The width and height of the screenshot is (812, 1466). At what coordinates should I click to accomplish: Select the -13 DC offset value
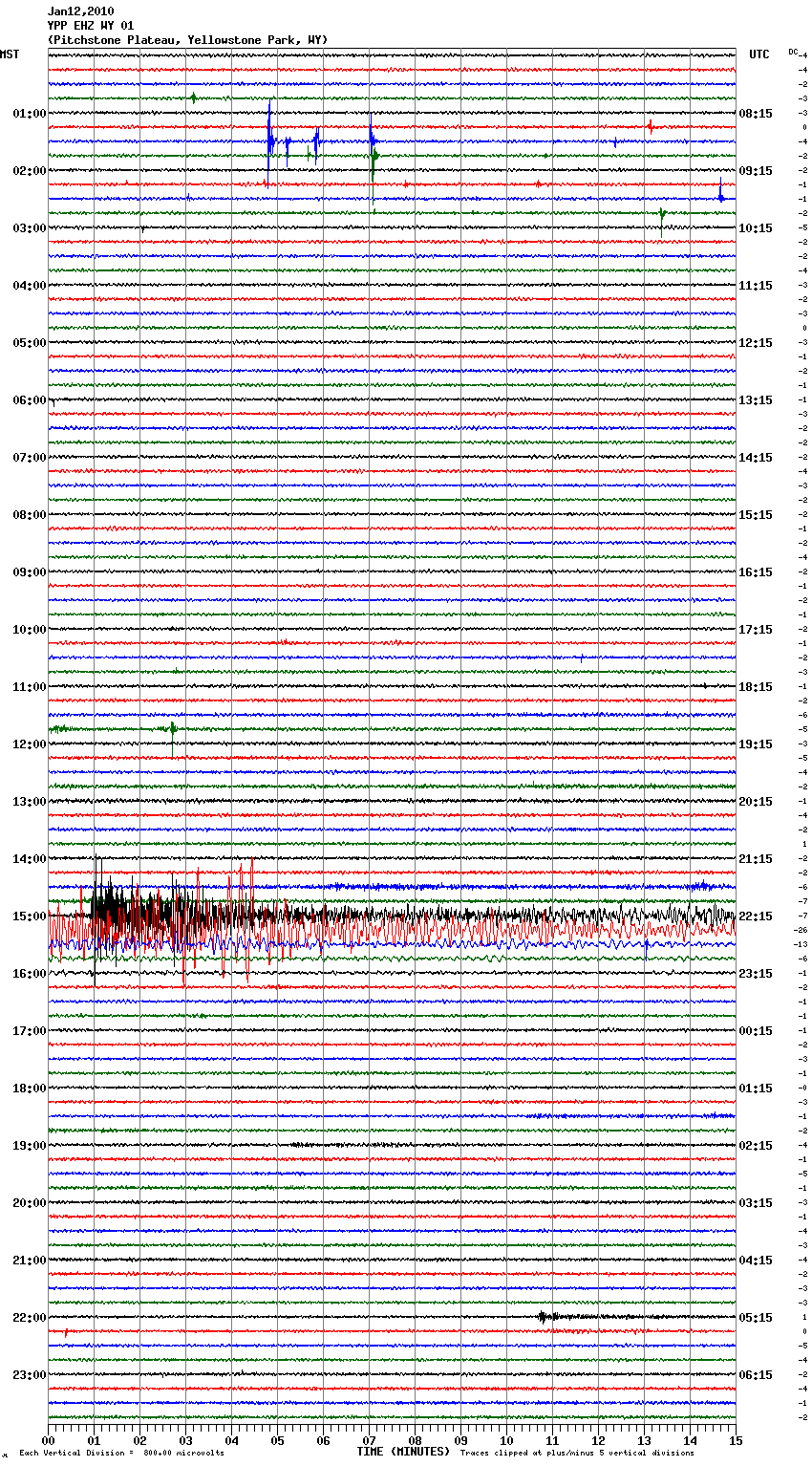tap(802, 944)
